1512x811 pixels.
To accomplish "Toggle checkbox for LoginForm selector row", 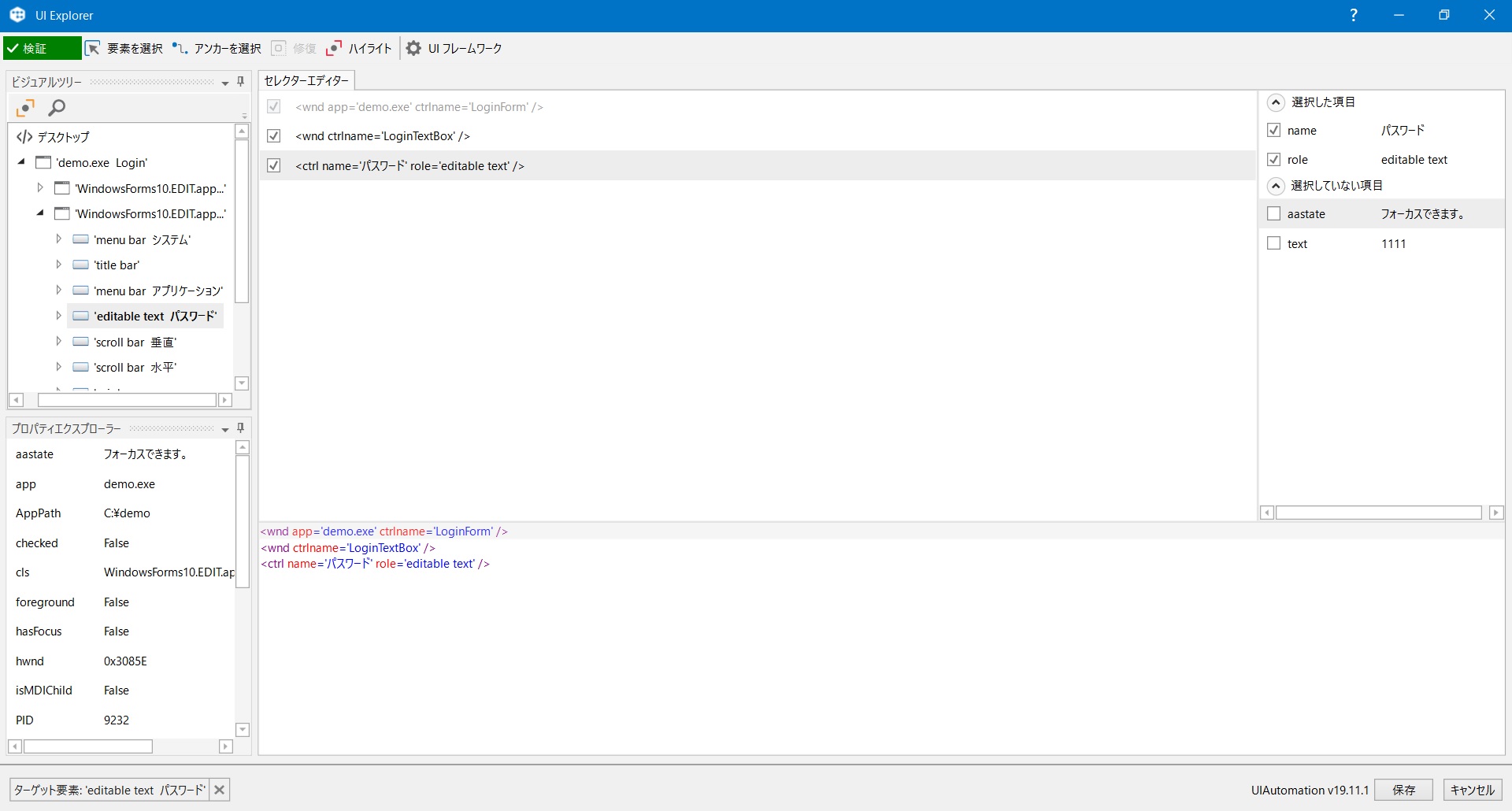I will coord(274,106).
